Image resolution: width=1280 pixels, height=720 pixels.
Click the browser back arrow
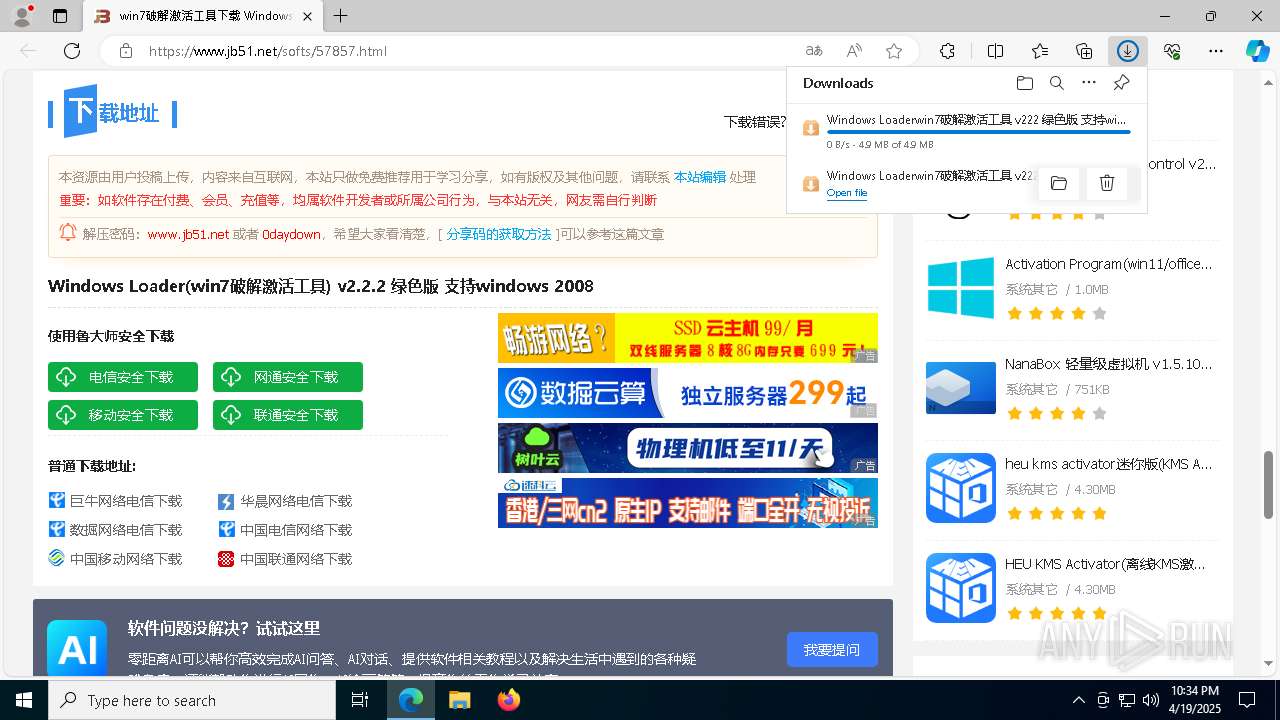tap(28, 51)
